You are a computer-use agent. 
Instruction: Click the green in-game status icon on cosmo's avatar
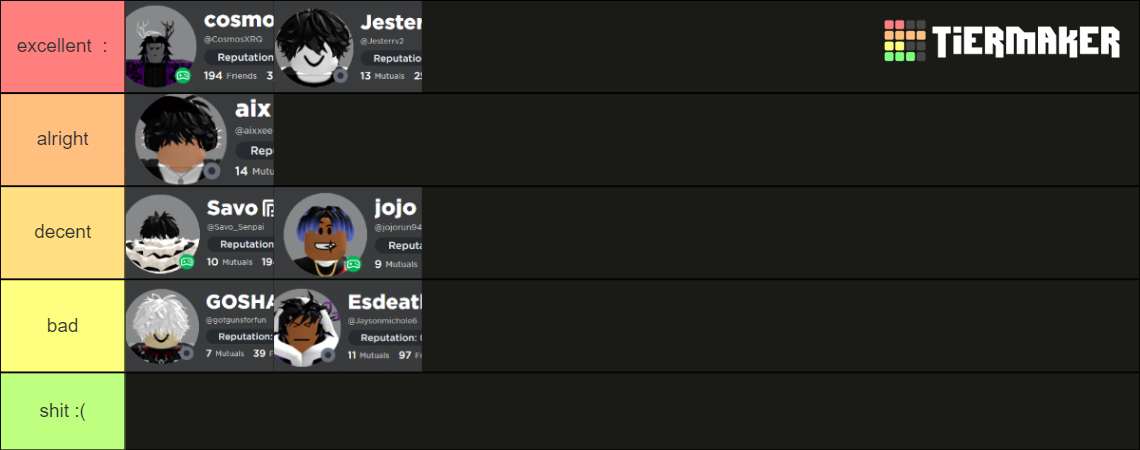(x=183, y=76)
